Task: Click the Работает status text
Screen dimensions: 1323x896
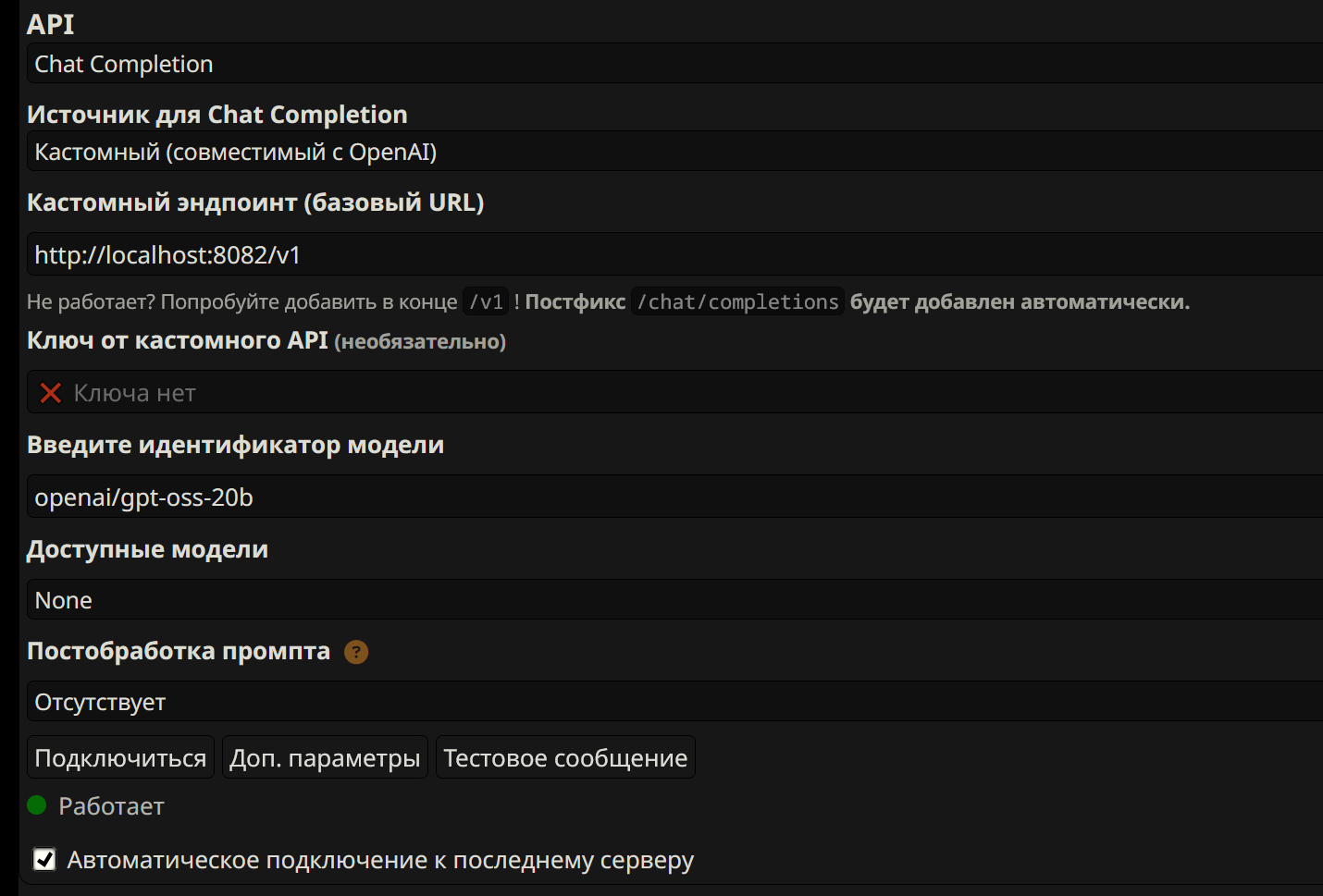Action: [x=111, y=806]
